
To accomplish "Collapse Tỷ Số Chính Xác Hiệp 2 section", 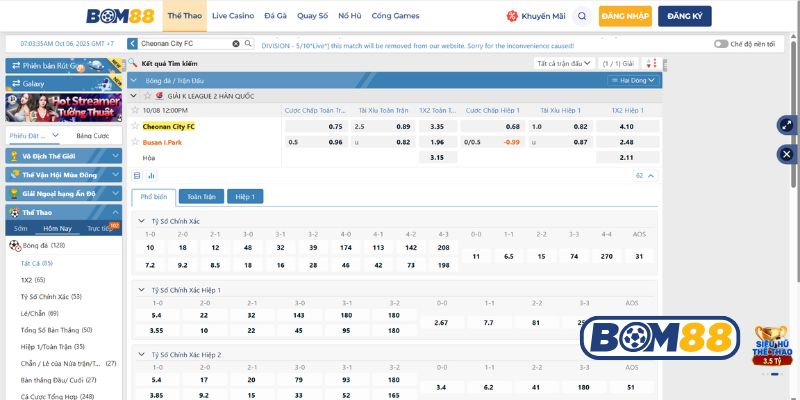I will pyautogui.click(x=141, y=354).
